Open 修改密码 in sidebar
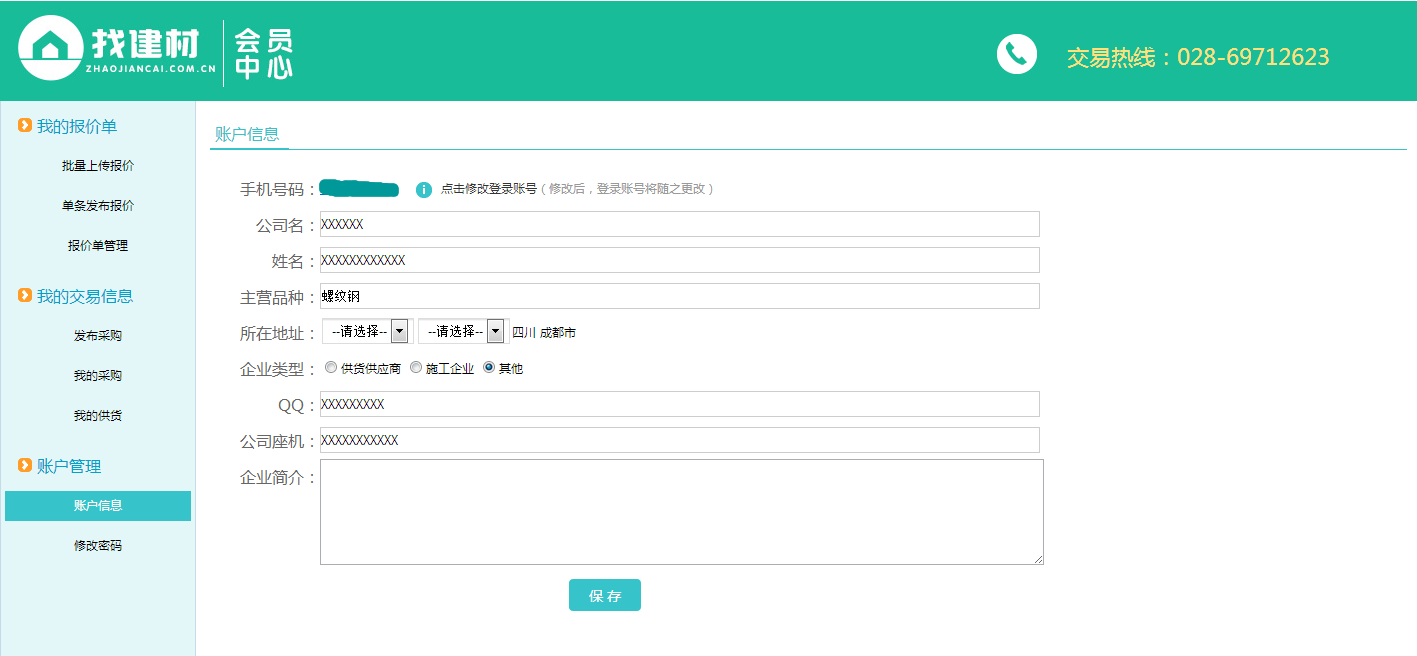 (98, 546)
